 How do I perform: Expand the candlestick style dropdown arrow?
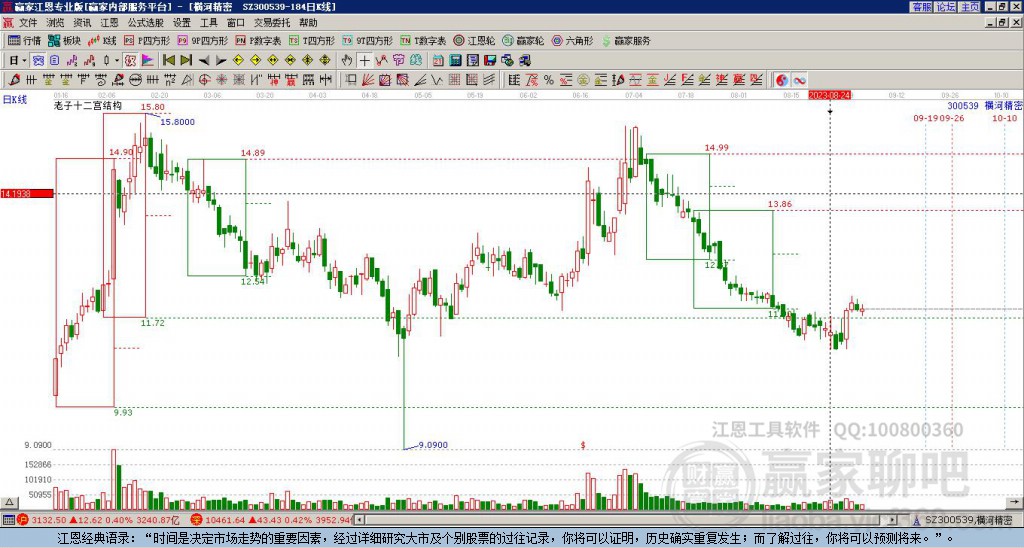(117, 61)
